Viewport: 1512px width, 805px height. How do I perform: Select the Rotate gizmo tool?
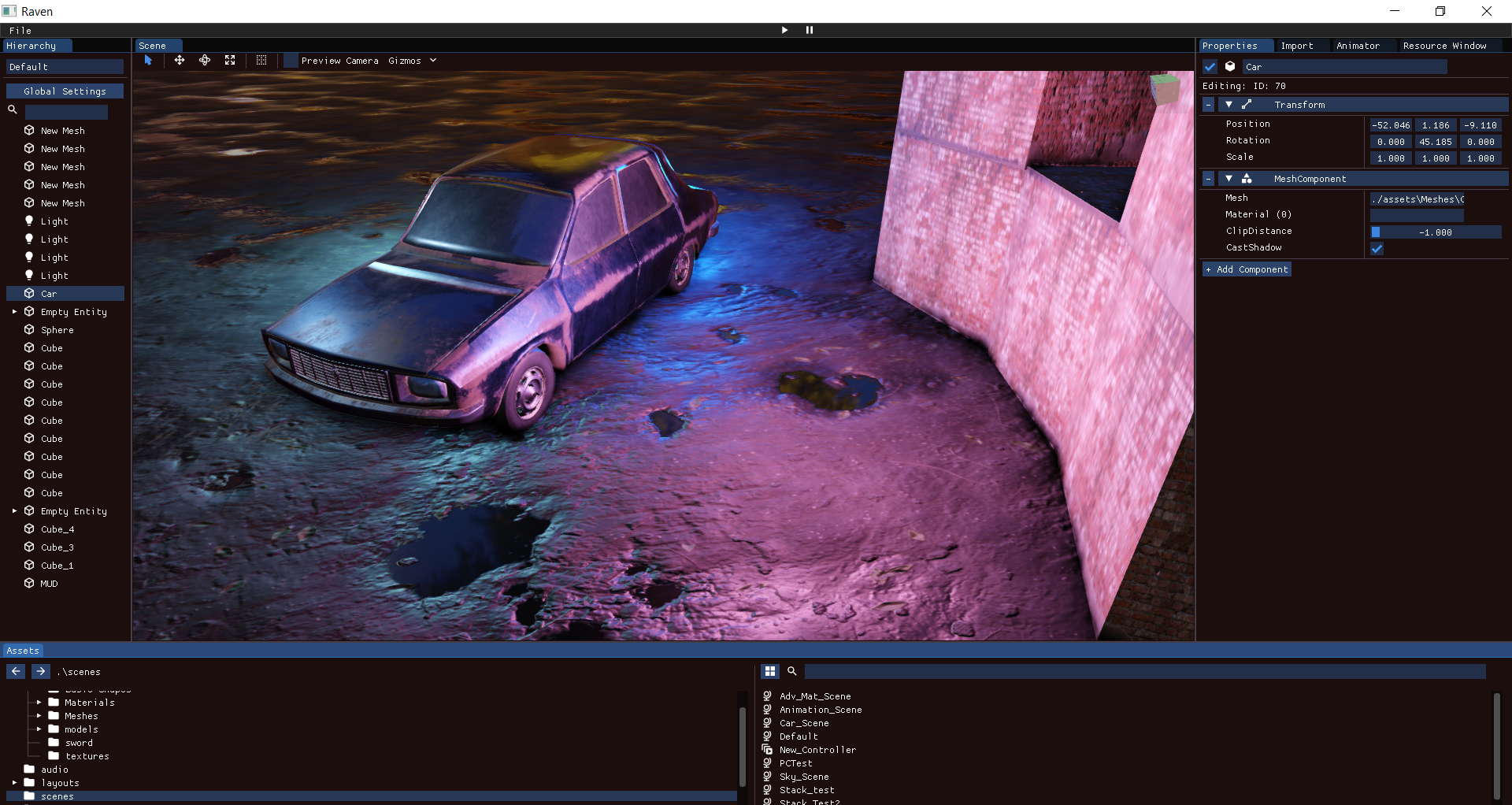click(205, 60)
